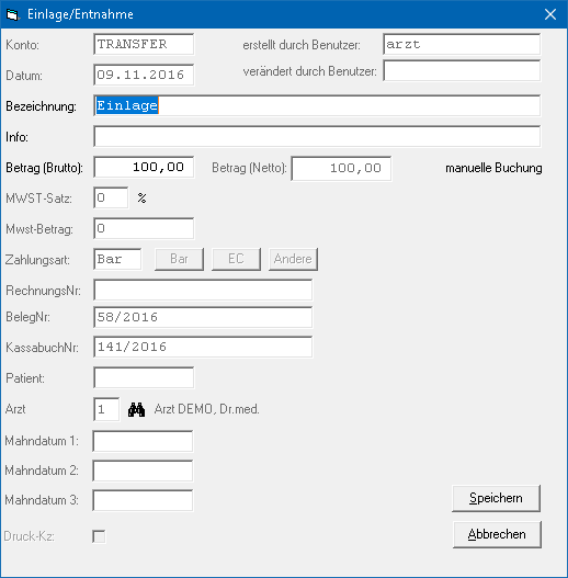Click the Einlage/Entnahme title bar window icon
The height and width of the screenshot is (578, 568).
(13, 15)
